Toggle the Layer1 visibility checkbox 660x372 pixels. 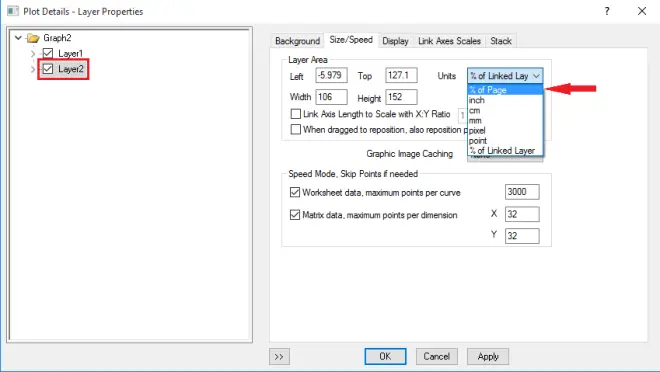click(x=48, y=53)
